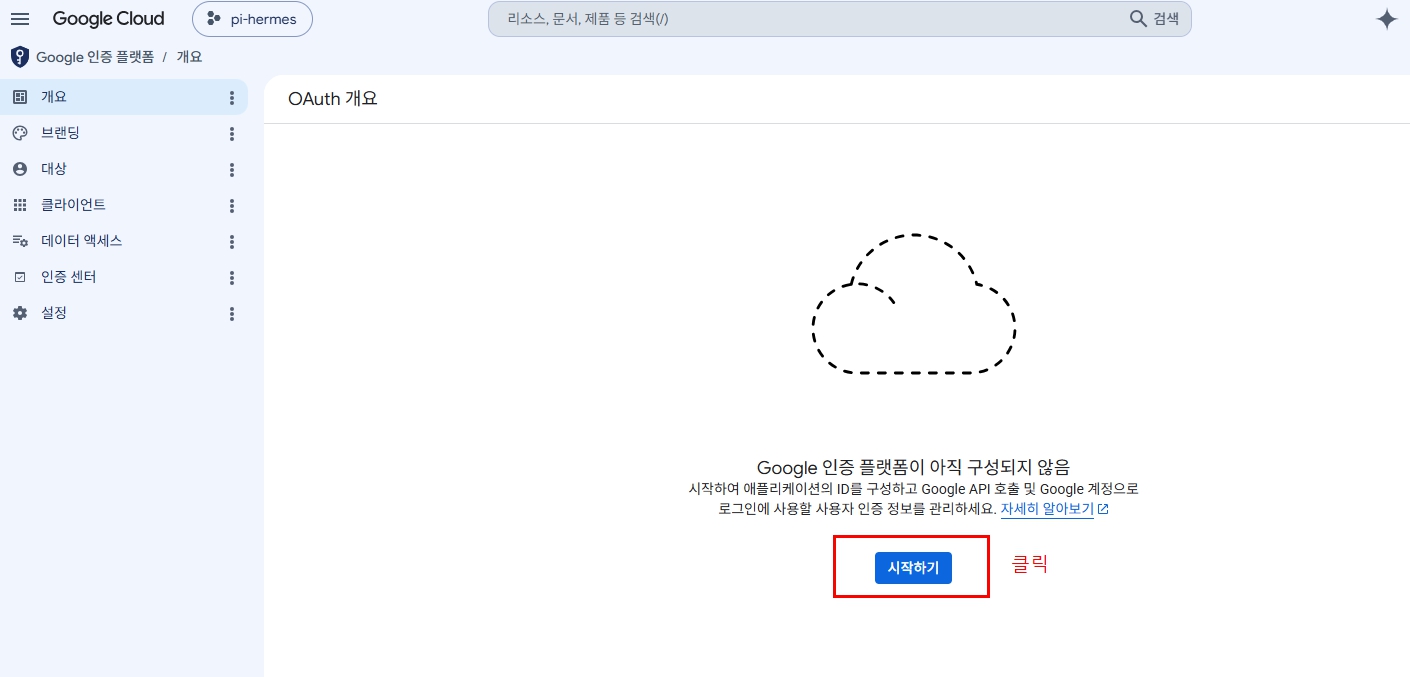The width and height of the screenshot is (1410, 677).
Task: Open the pi-hermes project selector
Action: pyautogui.click(x=252, y=19)
